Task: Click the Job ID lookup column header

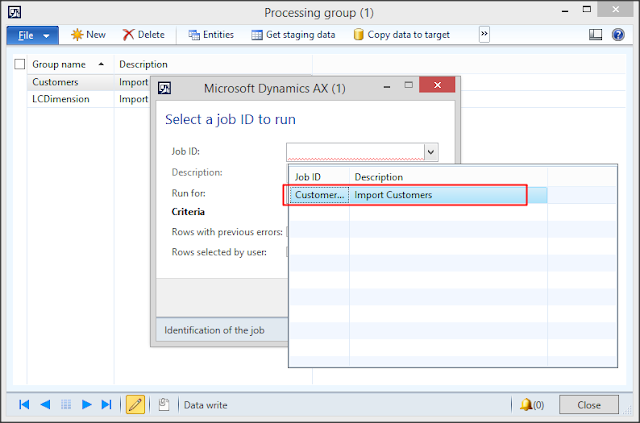Action: pos(320,177)
